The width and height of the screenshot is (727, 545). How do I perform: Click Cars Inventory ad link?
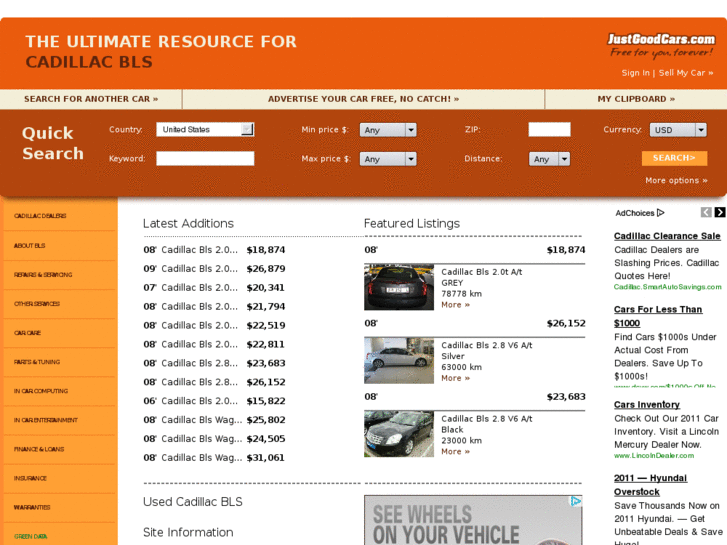[647, 404]
